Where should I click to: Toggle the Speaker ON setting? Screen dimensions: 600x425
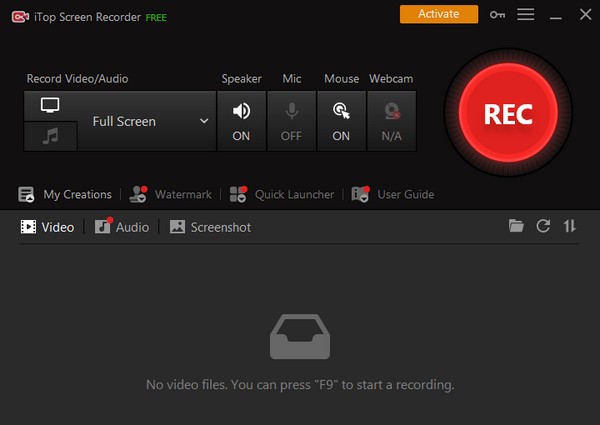click(x=241, y=121)
